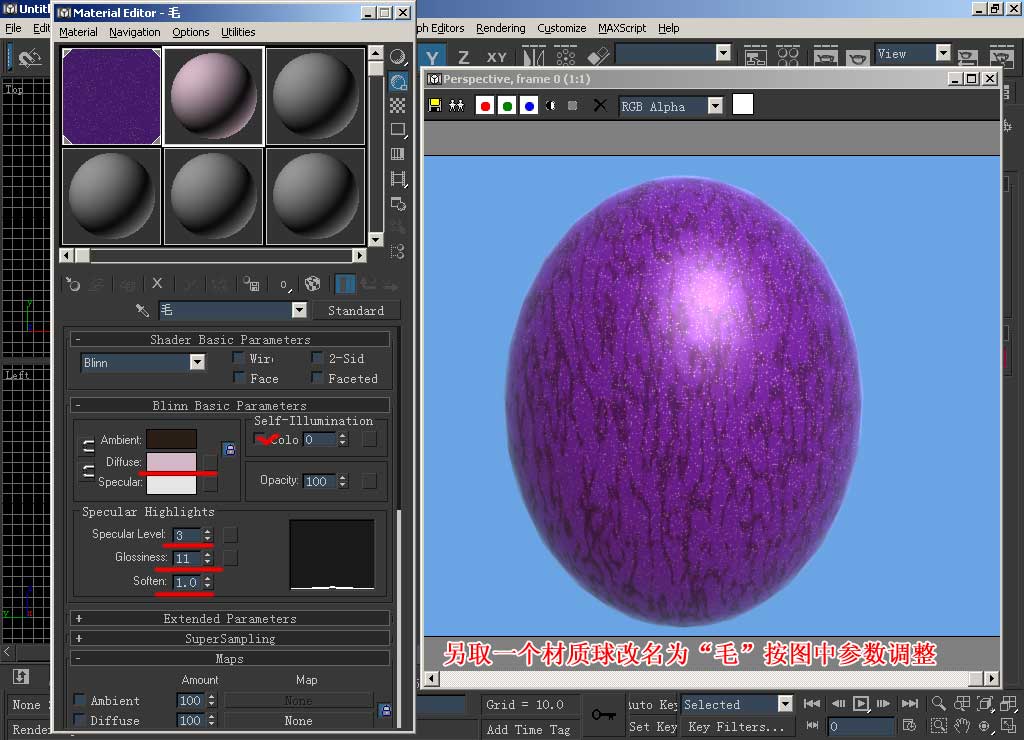This screenshot has height=740, width=1024.
Task: Click the Put to Library icon
Action: point(251,284)
